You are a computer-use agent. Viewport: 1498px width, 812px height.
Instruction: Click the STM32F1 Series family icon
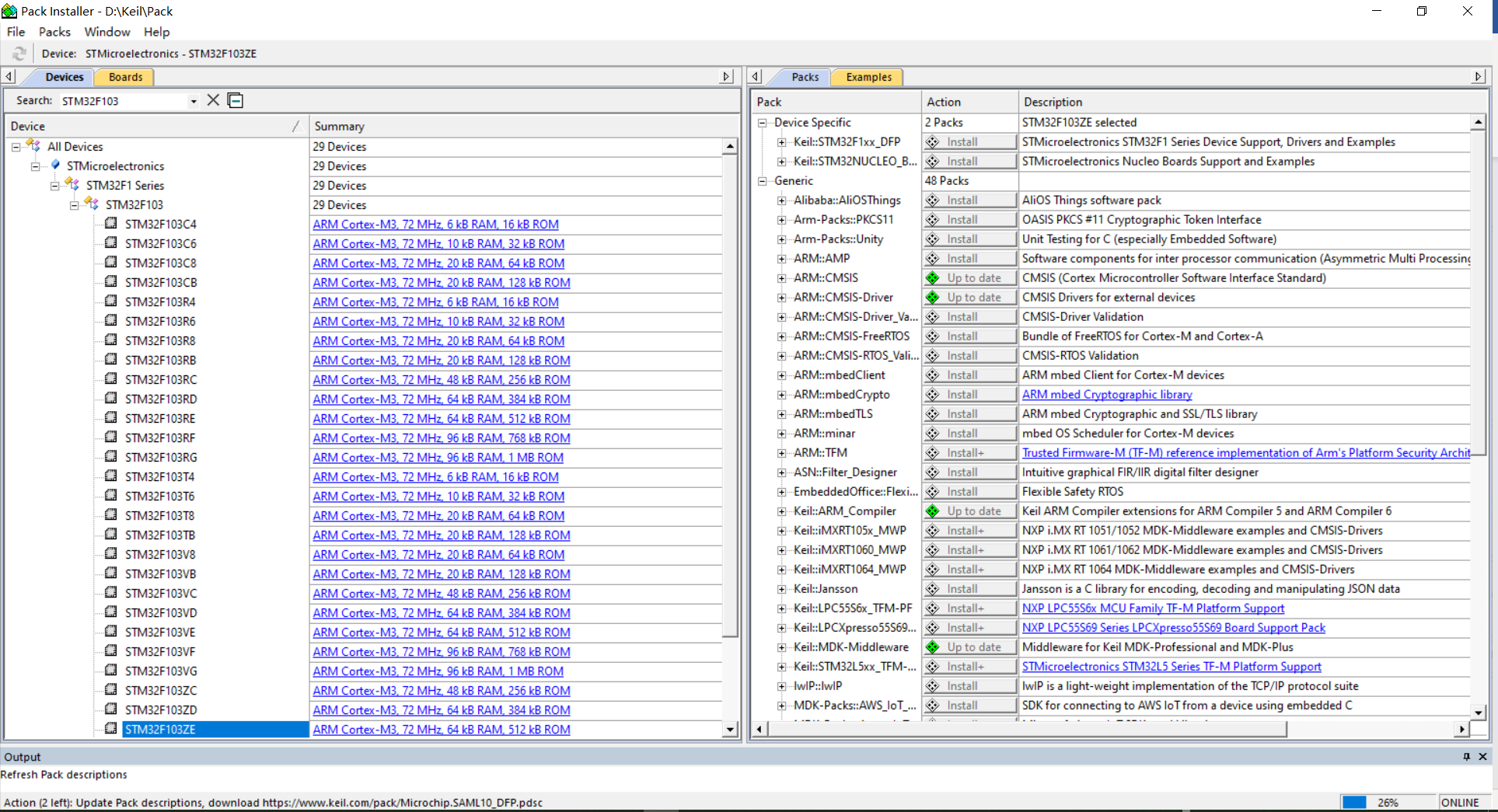point(72,184)
